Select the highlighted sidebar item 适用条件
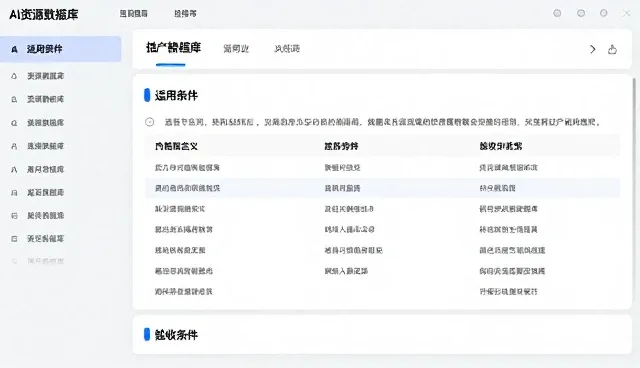Screen dimensions: 640x368 [60, 49]
